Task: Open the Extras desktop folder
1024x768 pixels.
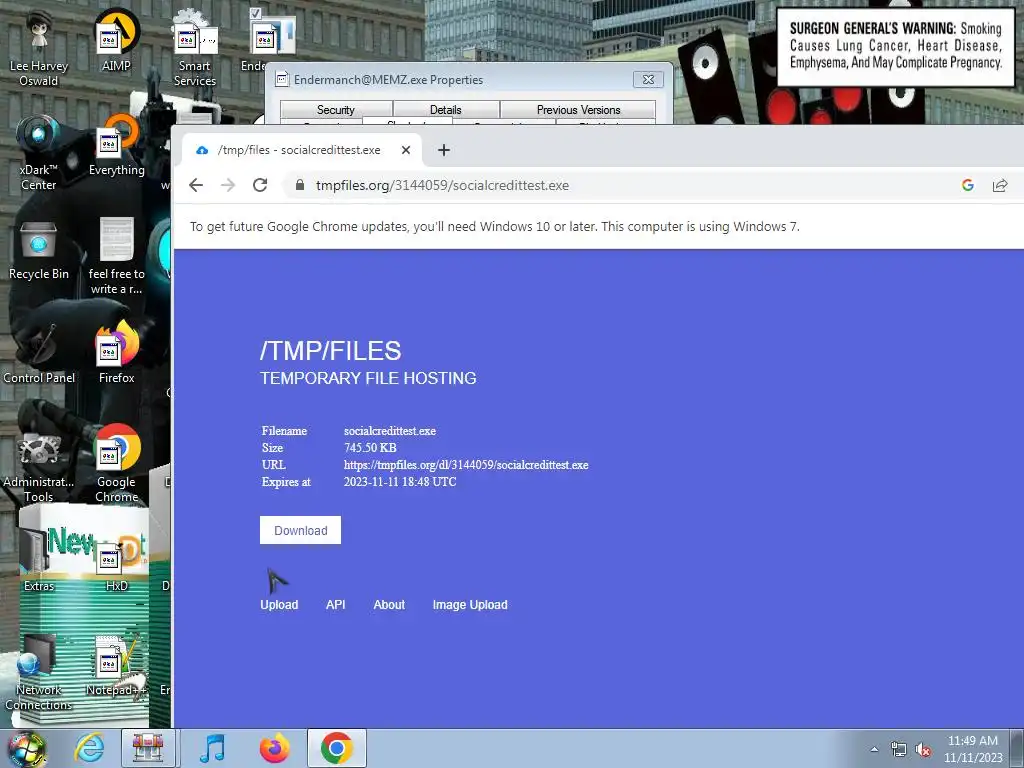Action: click(39, 562)
